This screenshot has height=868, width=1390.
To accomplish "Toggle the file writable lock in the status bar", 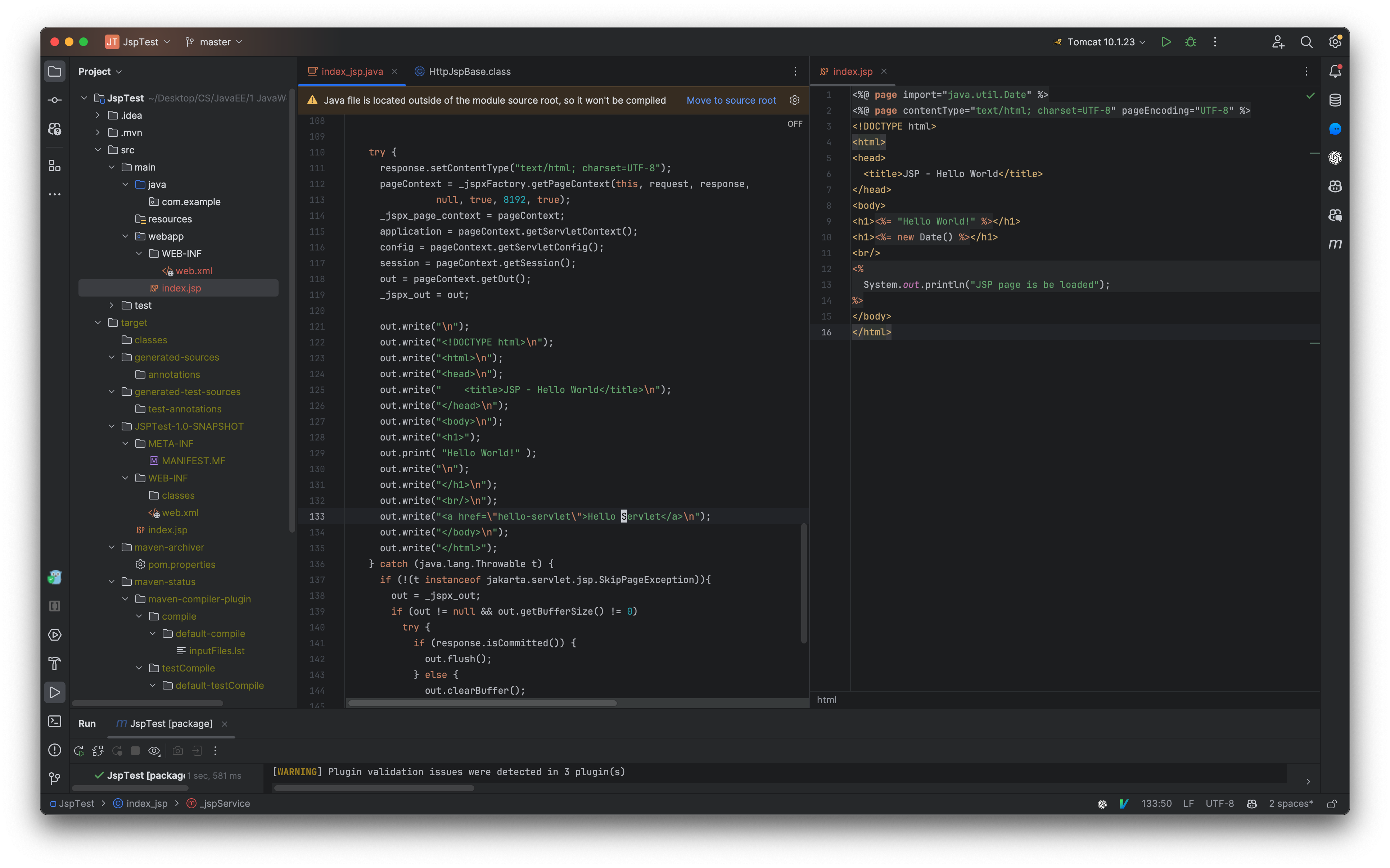I will pos(1332,803).
